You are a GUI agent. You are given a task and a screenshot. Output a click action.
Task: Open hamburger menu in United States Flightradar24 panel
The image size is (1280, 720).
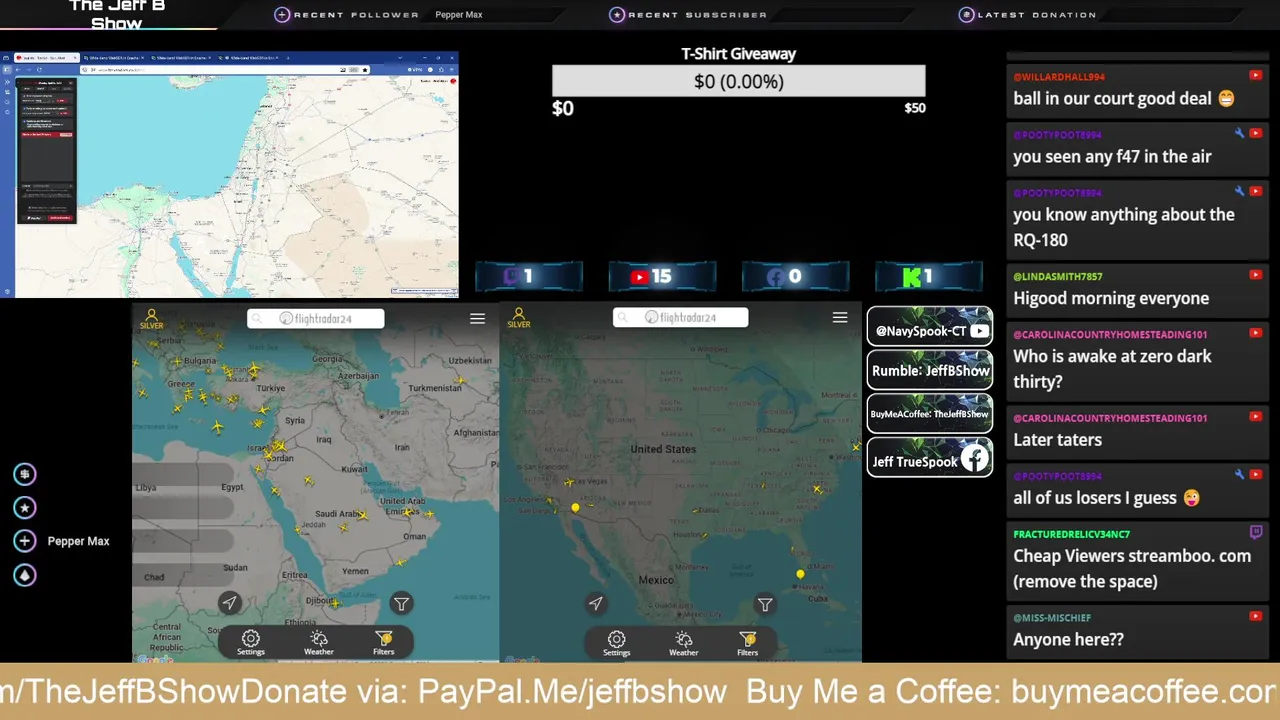(x=840, y=317)
